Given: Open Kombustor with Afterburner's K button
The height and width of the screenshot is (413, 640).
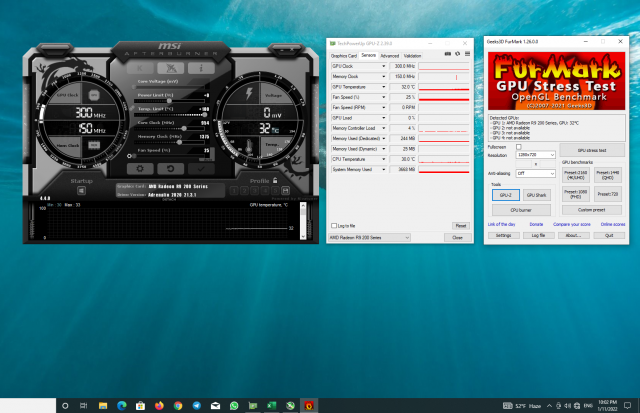Looking at the screenshot, I should (x=140, y=68).
